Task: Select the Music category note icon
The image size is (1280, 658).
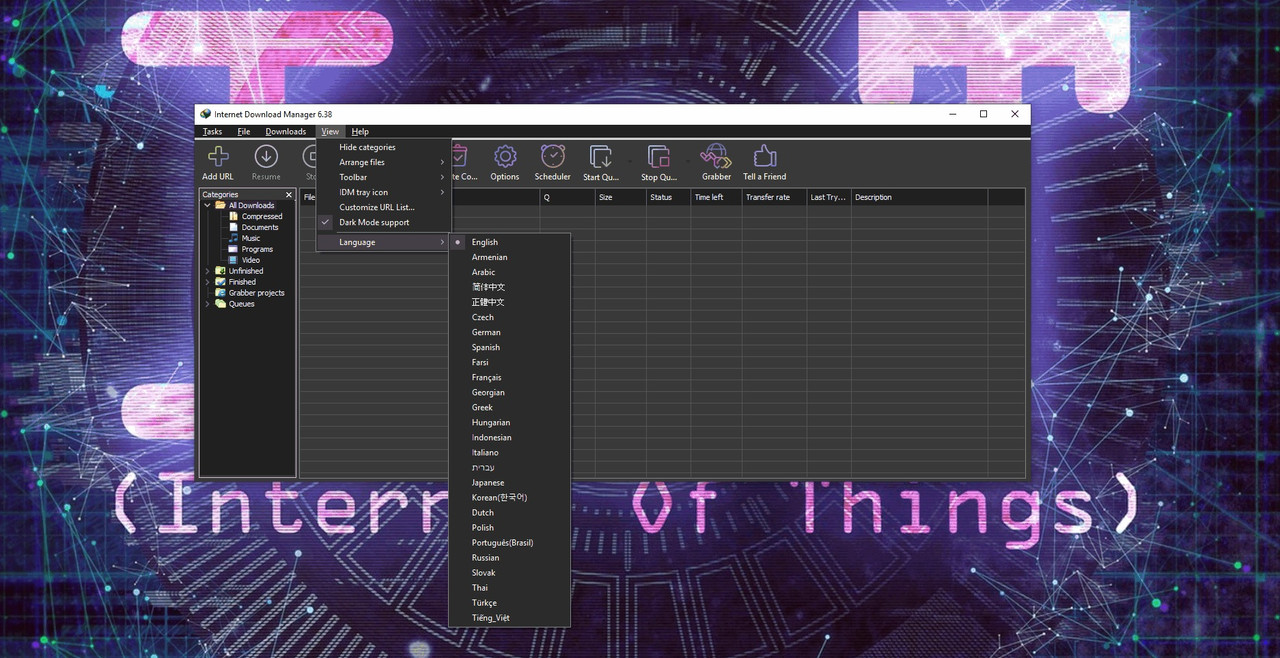Action: coord(234,238)
